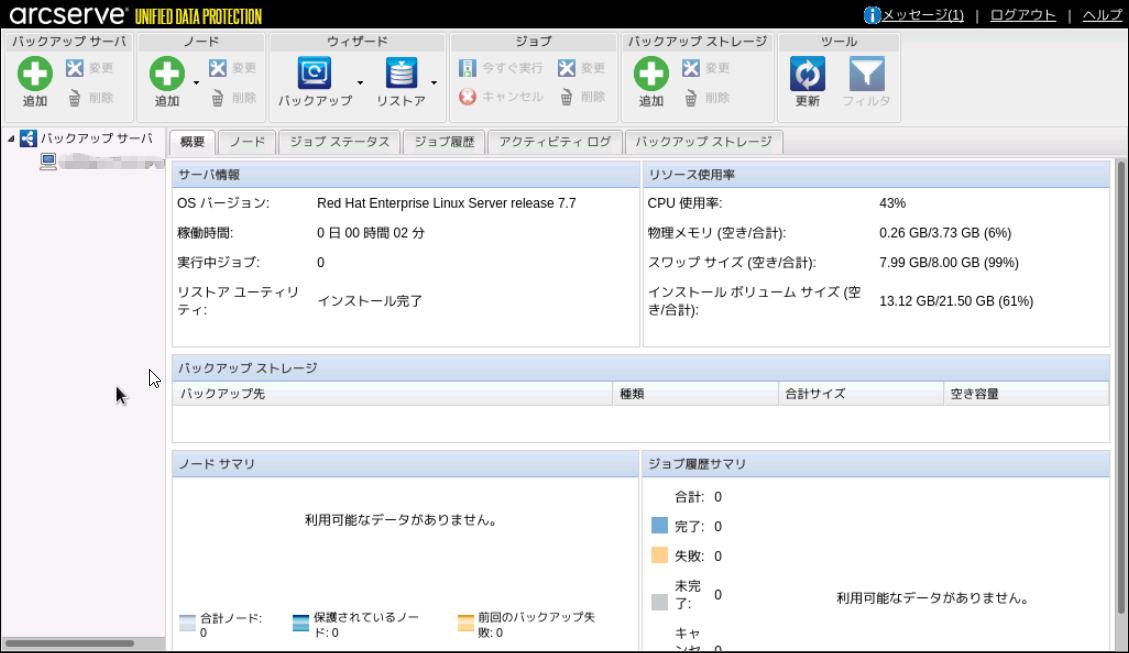This screenshot has width=1129, height=653.
Task: Click the Add icon in バックアップ サーバ group
Action: coord(35,74)
